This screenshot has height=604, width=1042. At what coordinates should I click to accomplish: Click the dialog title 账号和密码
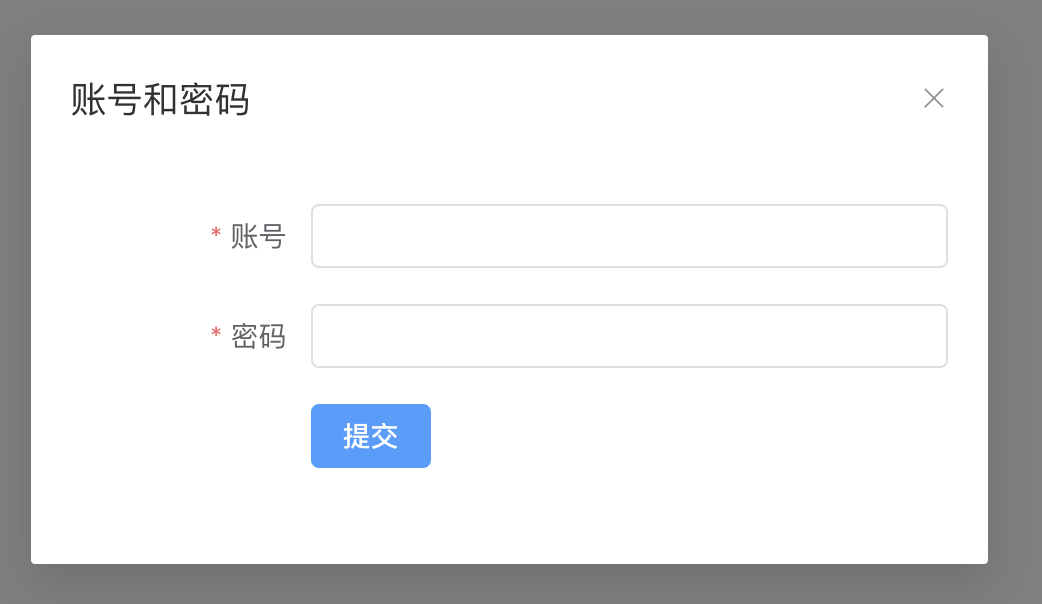coord(160,100)
